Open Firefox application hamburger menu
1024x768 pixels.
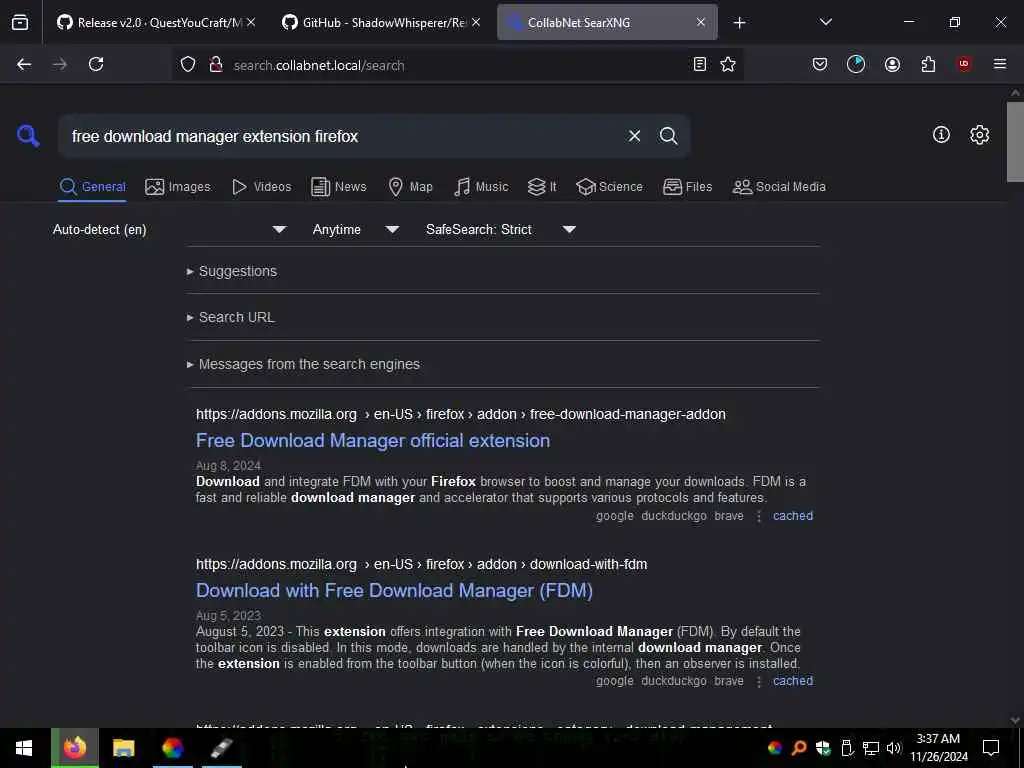click(1000, 64)
